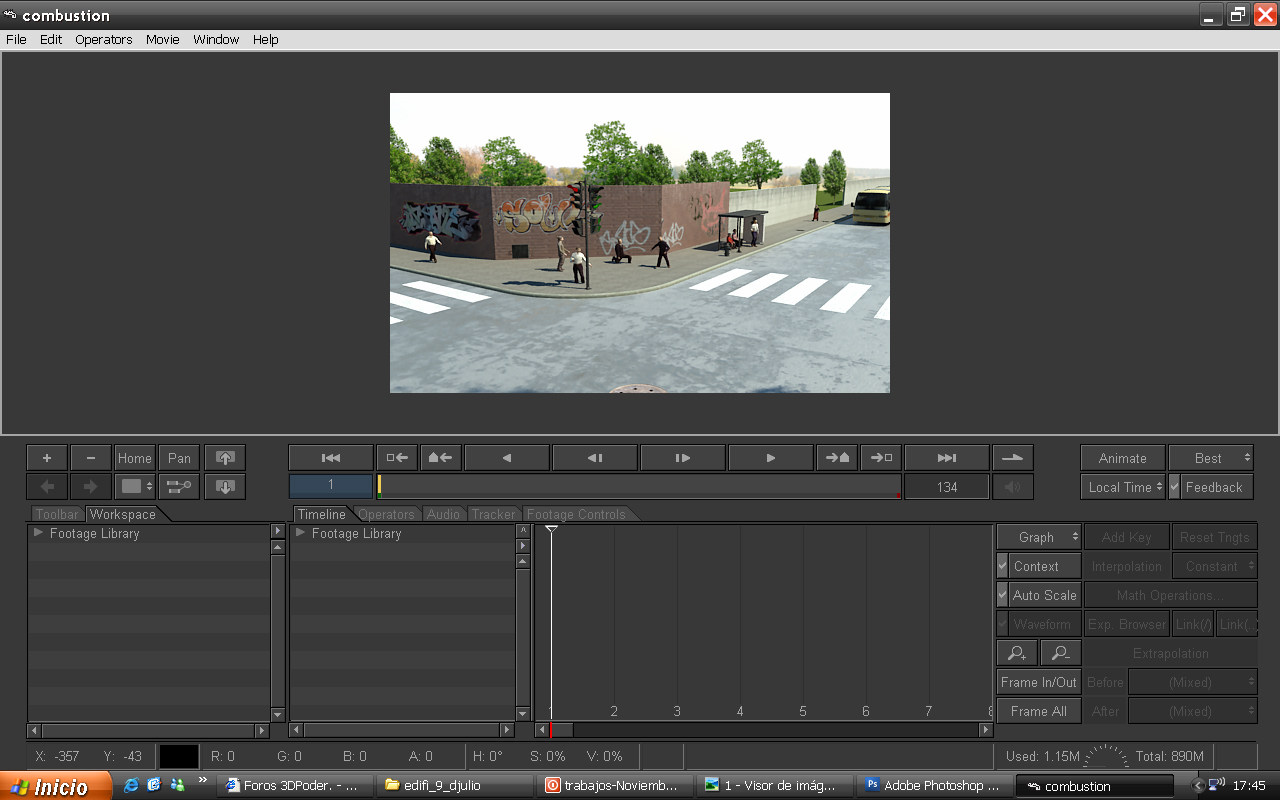Image resolution: width=1280 pixels, height=800 pixels.
Task: Zoom out the timeline graph magnifier
Action: 1061,653
